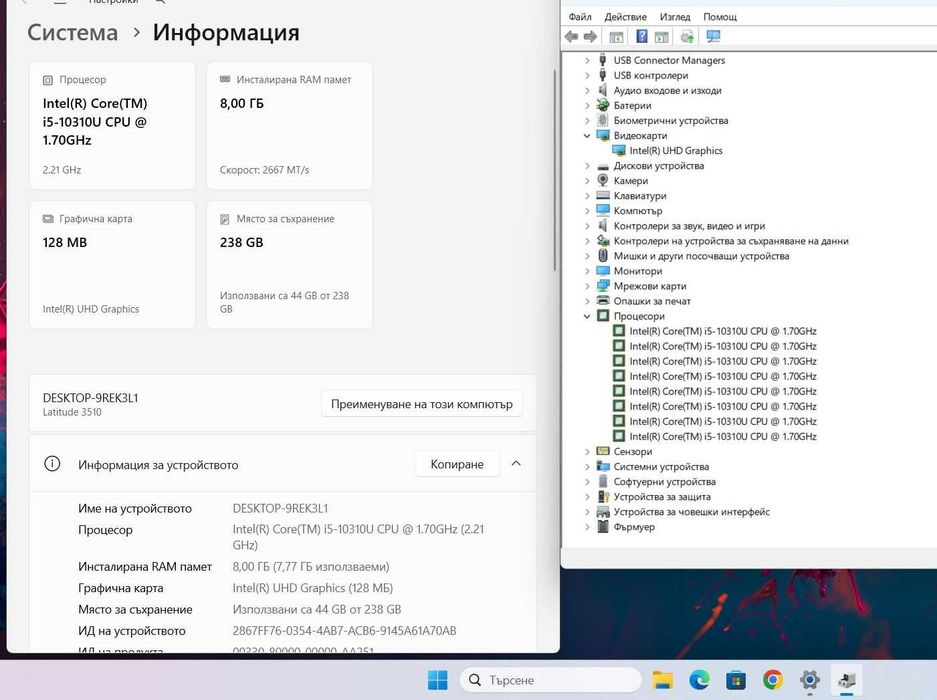937x700 pixels.
Task: Open Google Chrome from the taskbar
Action: coord(773,680)
